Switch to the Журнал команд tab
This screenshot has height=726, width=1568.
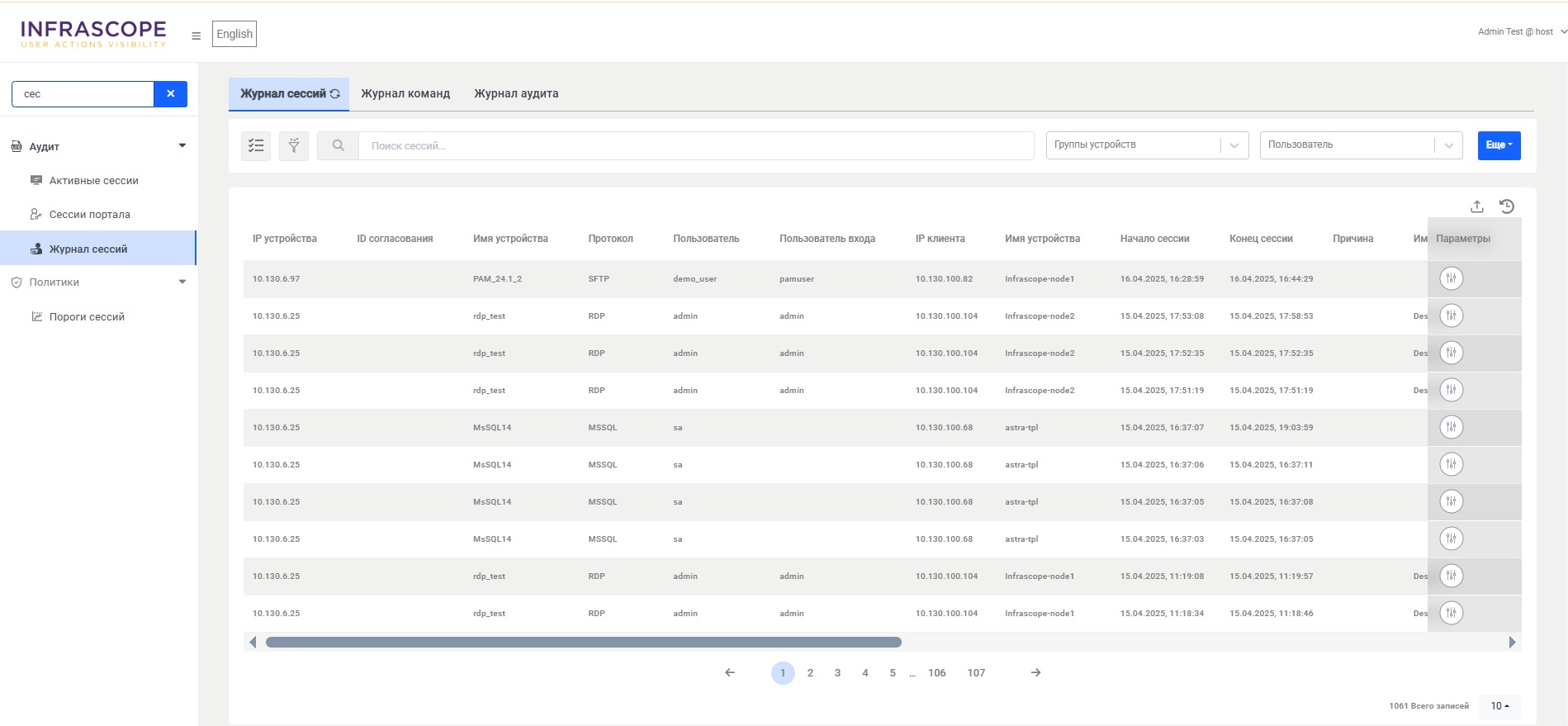click(x=405, y=94)
